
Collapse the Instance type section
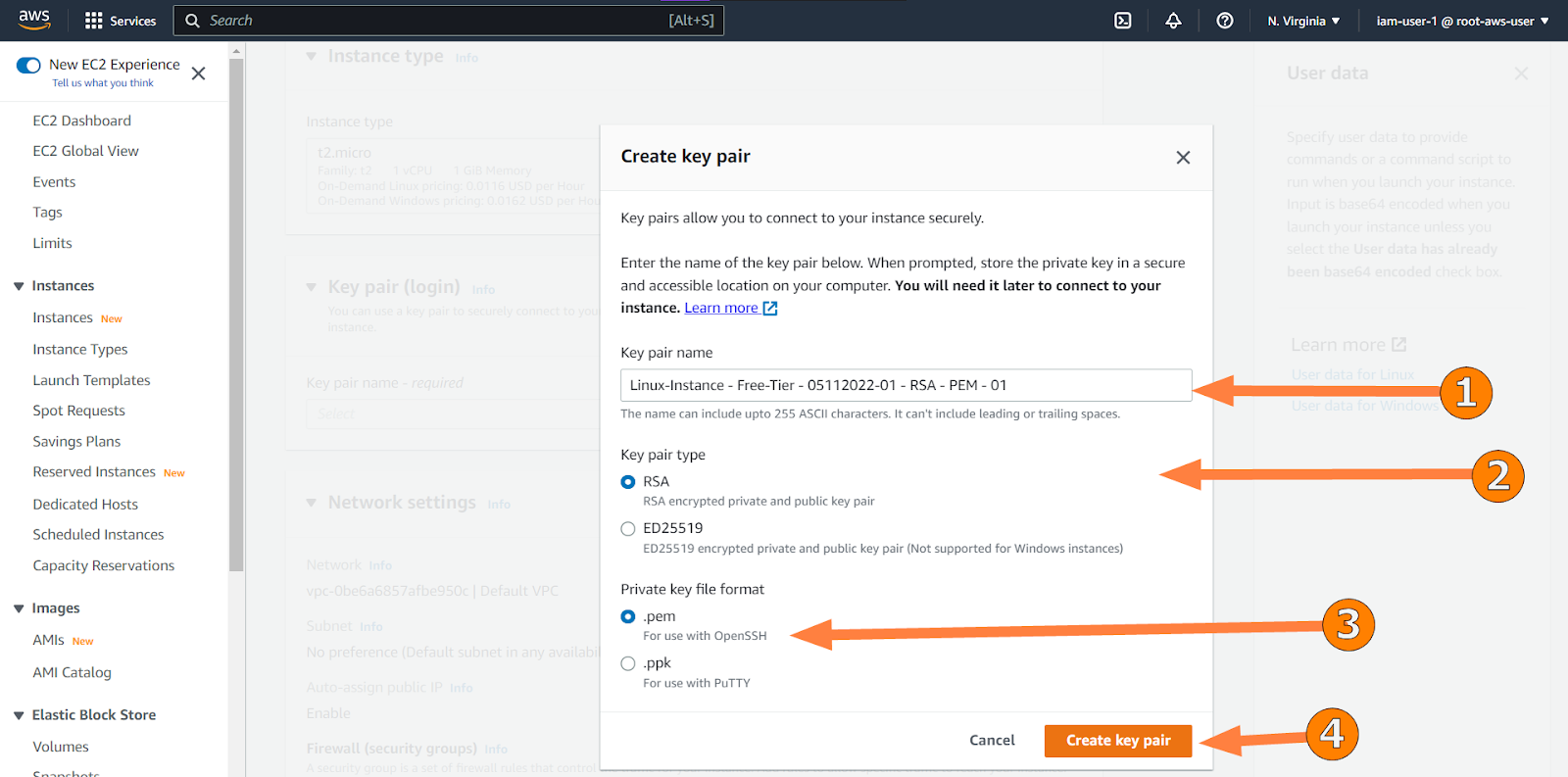click(x=312, y=57)
